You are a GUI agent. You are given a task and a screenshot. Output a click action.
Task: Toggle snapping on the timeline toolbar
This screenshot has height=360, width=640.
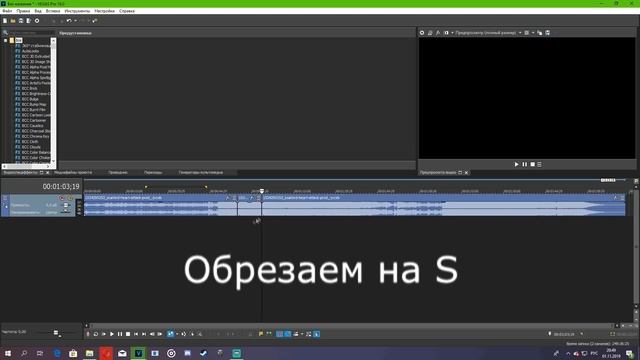[x=280, y=334]
